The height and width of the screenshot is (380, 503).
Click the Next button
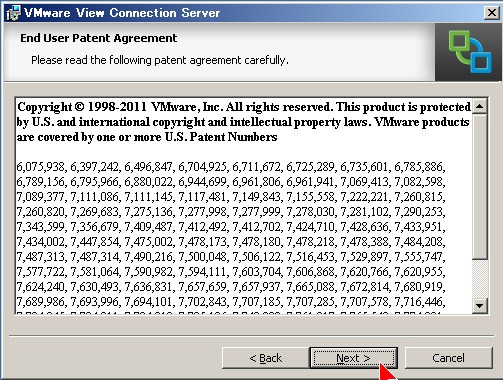[353, 358]
